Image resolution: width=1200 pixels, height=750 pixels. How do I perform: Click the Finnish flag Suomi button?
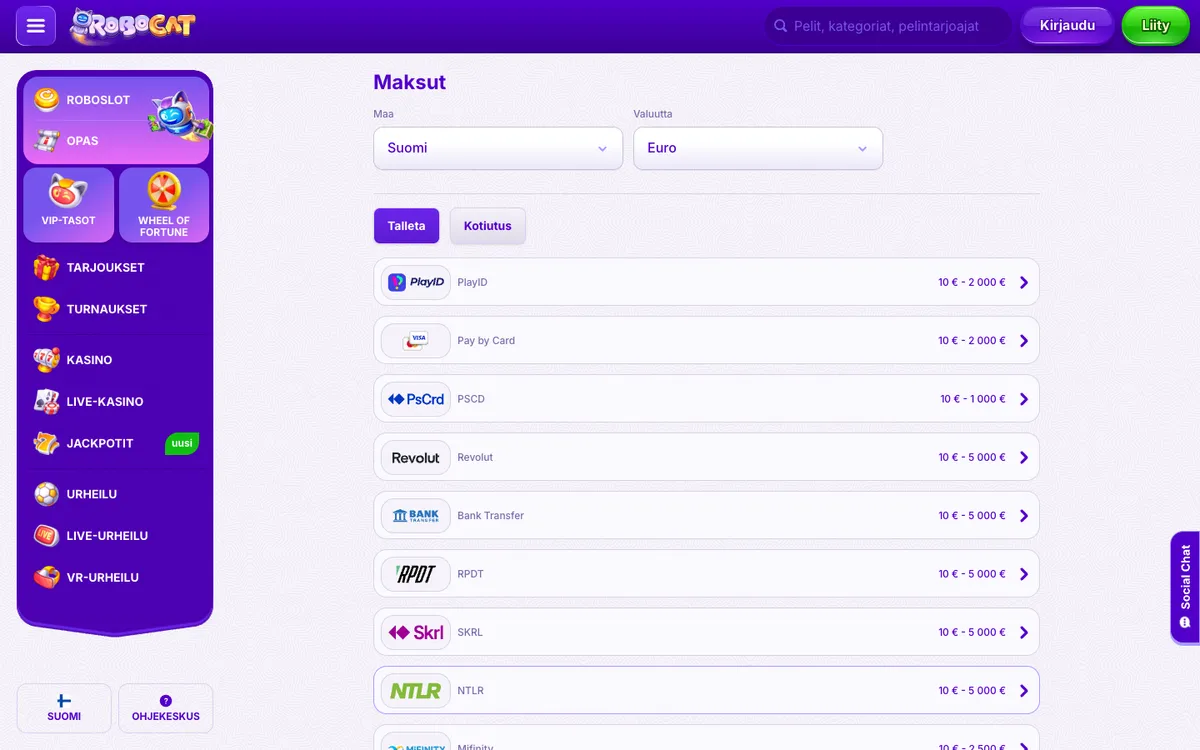click(x=64, y=709)
